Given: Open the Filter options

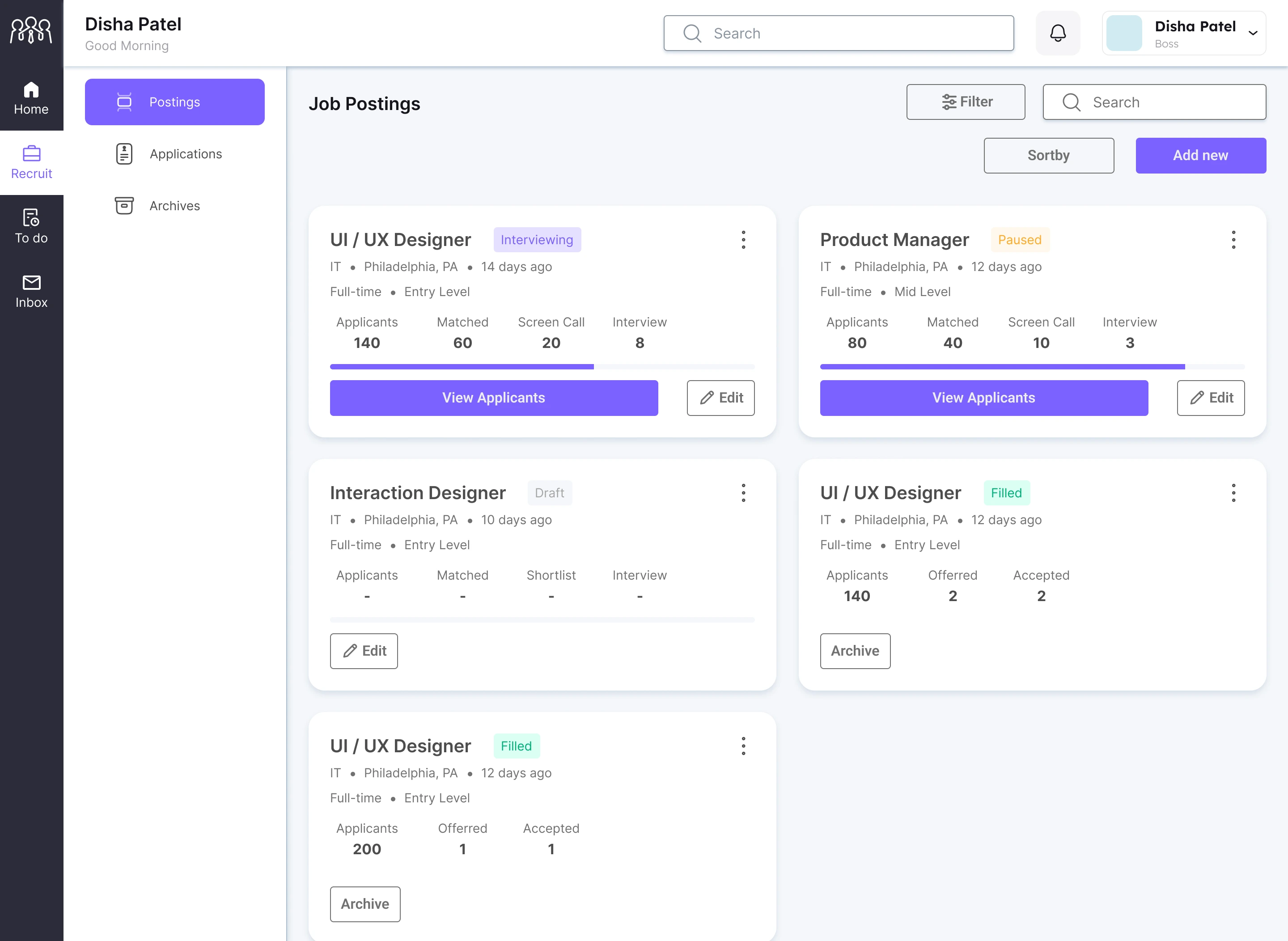Looking at the screenshot, I should 966,102.
